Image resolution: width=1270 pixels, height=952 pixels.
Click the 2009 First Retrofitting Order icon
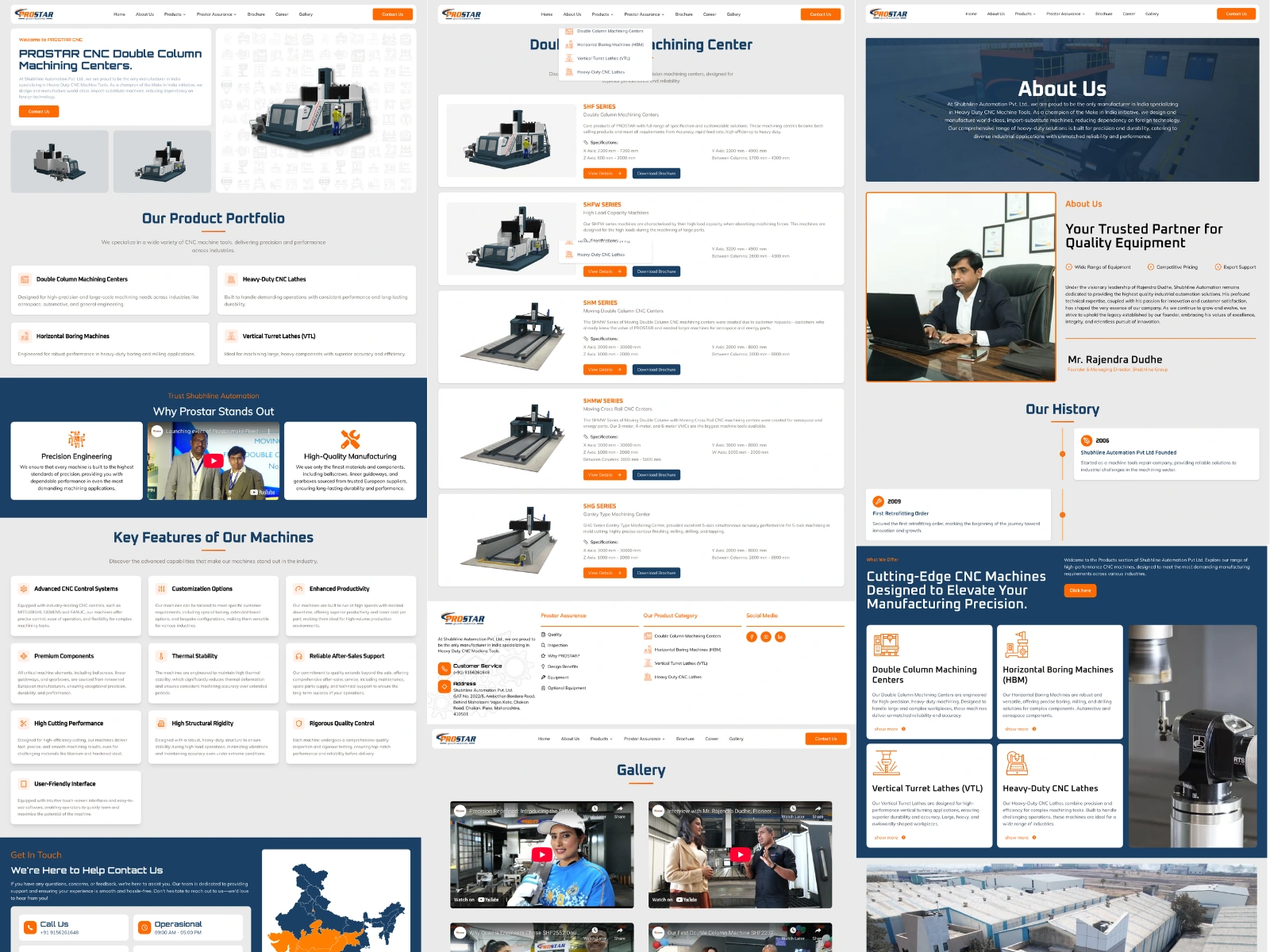[x=879, y=501]
